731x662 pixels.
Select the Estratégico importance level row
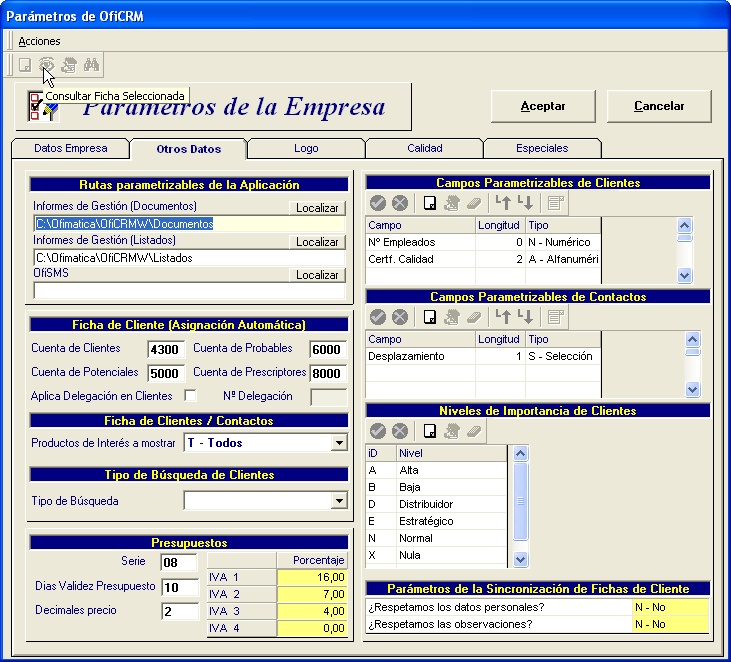pos(436,521)
